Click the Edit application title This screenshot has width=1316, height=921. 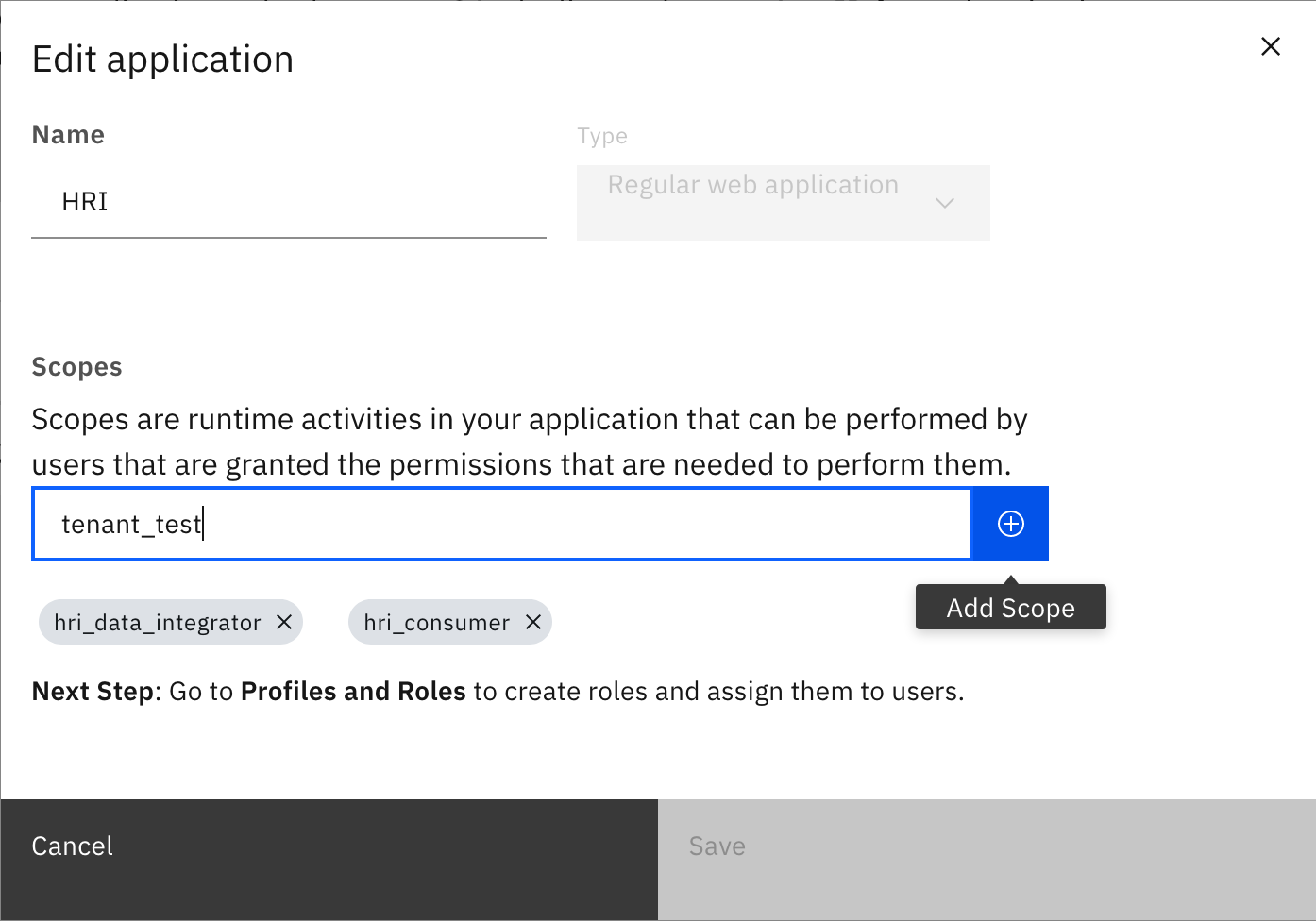pos(162,59)
